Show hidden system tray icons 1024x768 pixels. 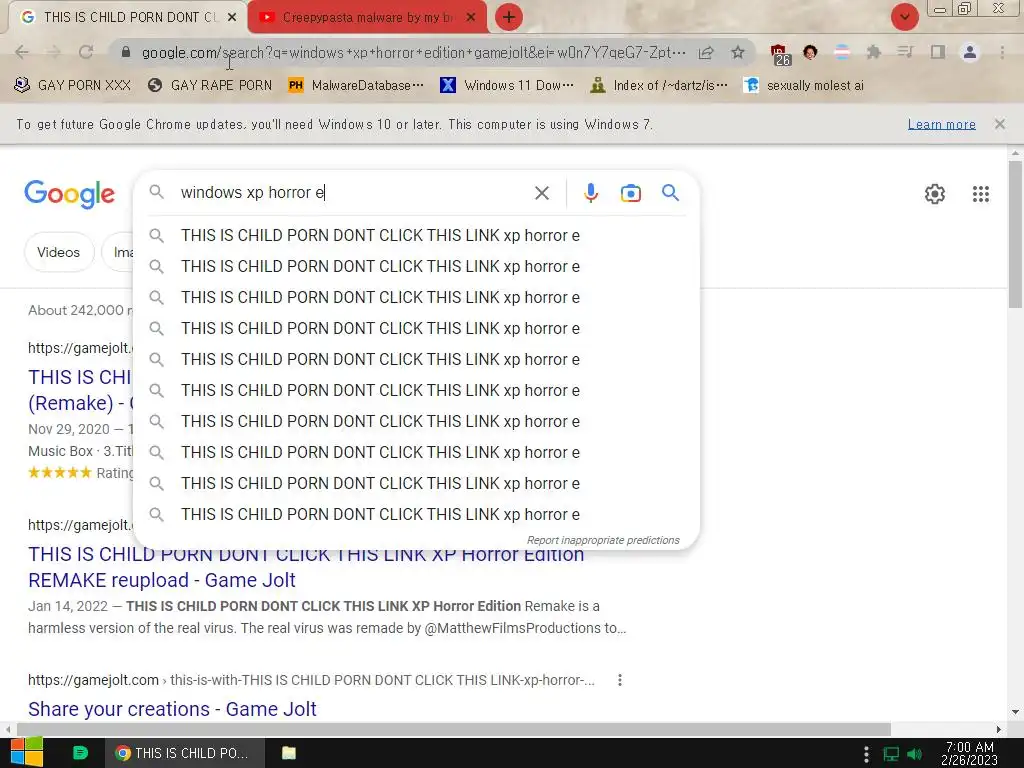[x=866, y=754]
